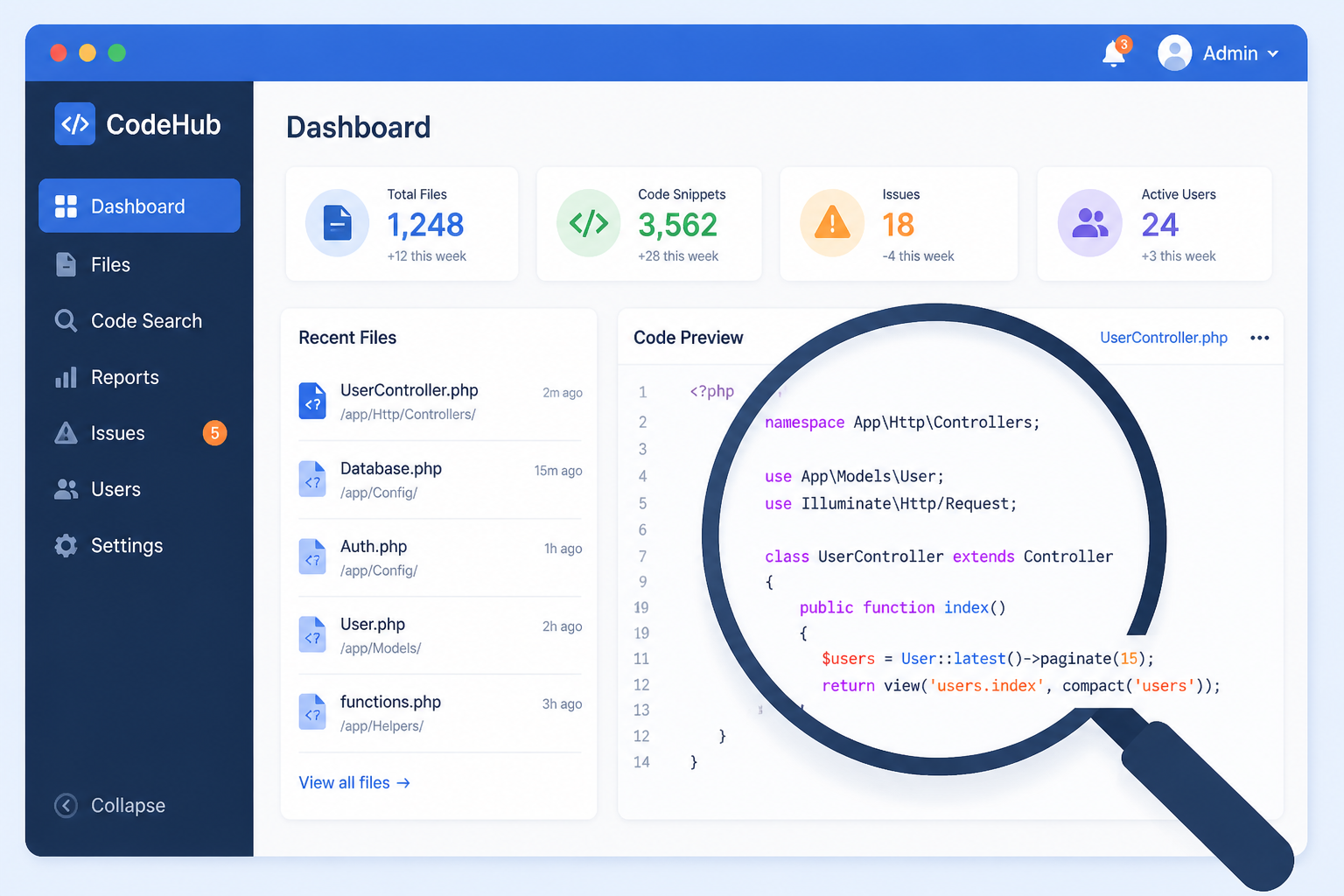Click the Issues warning triangle icon

point(832,223)
